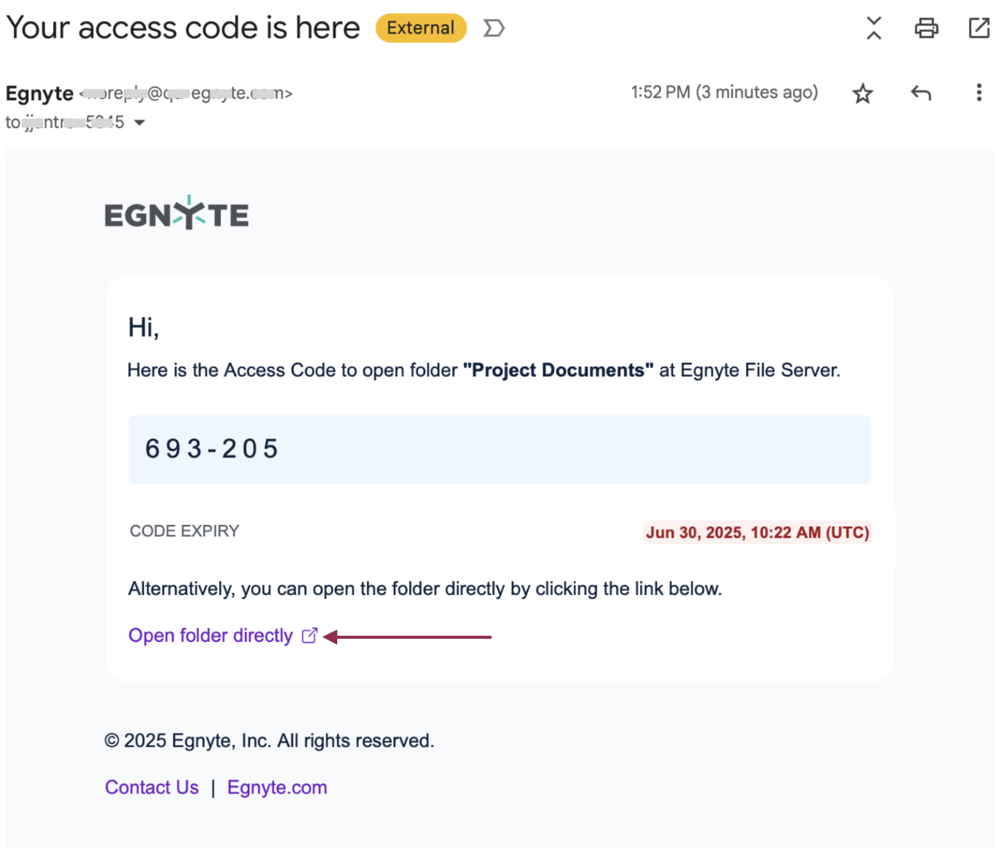The height and width of the screenshot is (848, 999).
Task: Click the External label badge
Action: tap(420, 28)
